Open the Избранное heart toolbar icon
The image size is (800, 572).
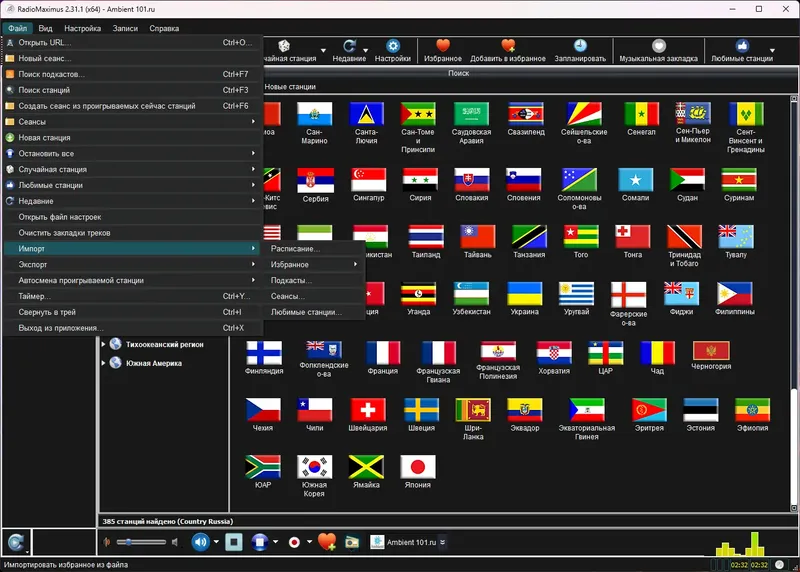(x=443, y=46)
